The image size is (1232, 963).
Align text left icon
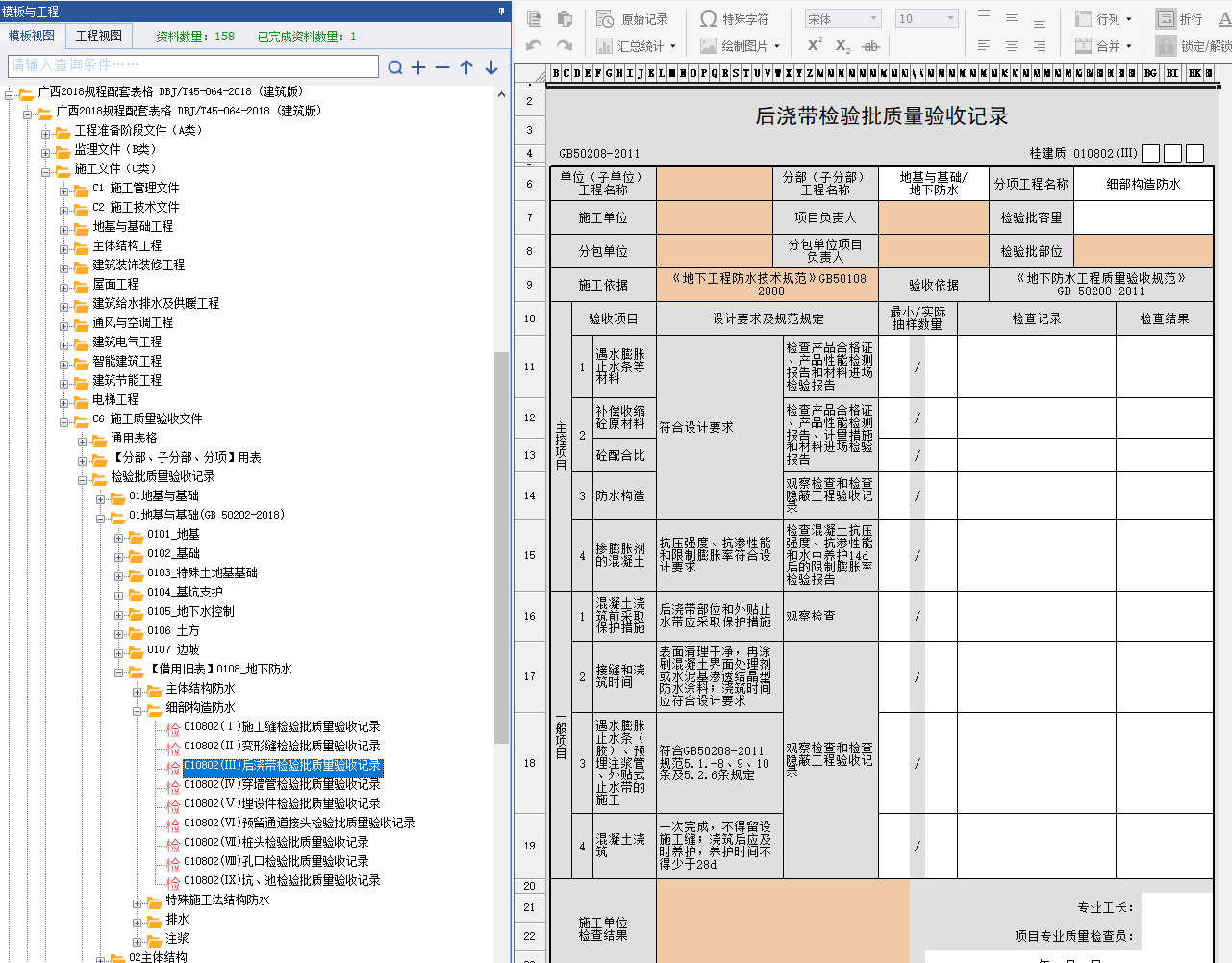(984, 45)
